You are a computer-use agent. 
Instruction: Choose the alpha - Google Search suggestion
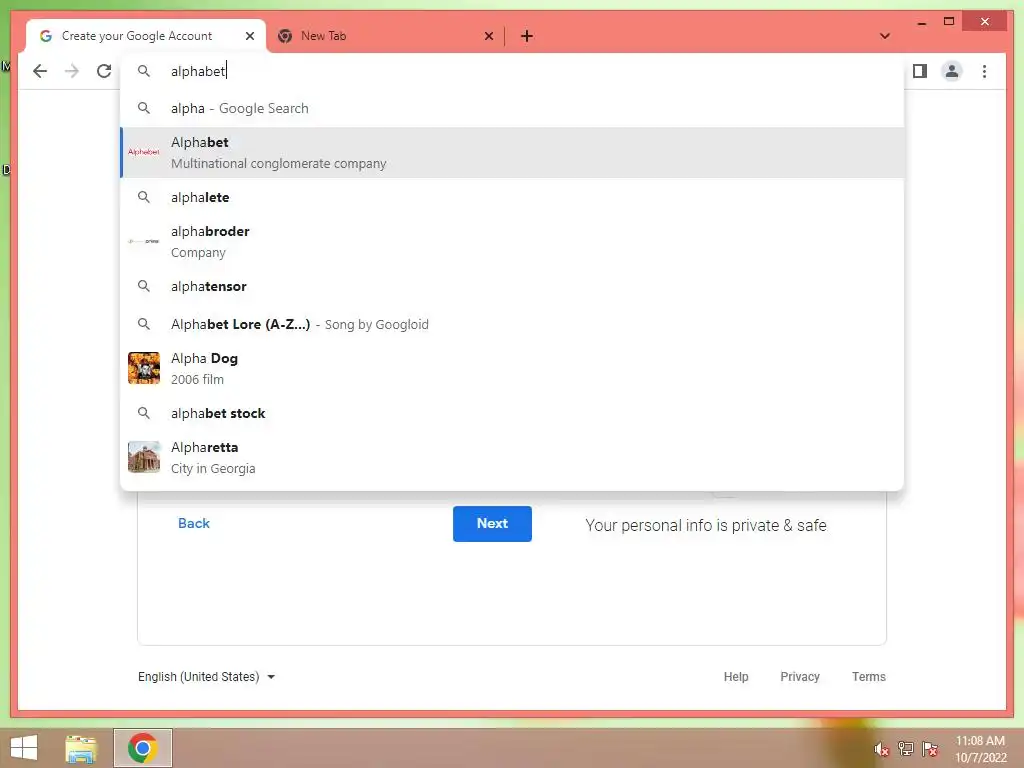513,108
